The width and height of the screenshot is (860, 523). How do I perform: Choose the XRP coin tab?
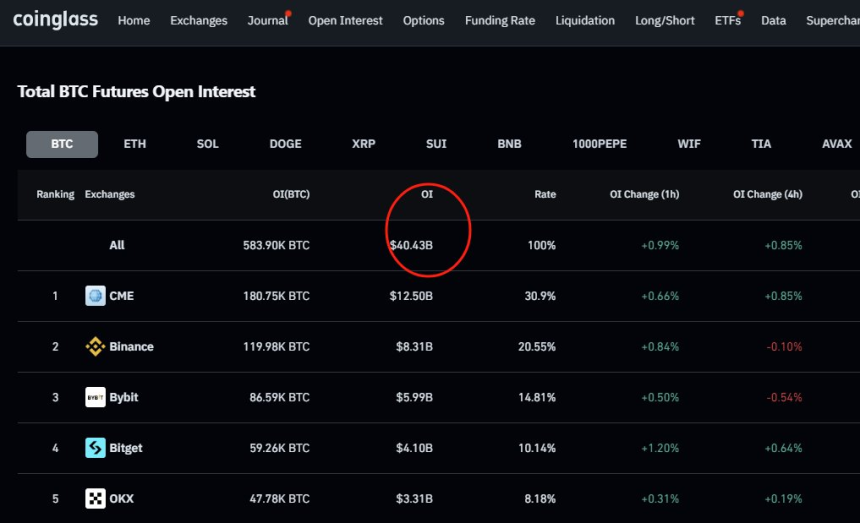click(x=364, y=144)
